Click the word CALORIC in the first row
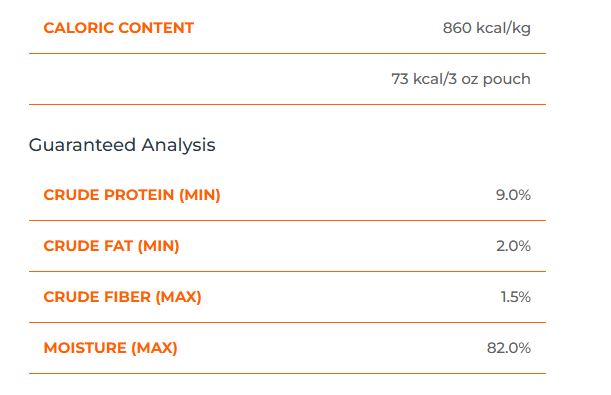The image size is (611, 395). pos(78,28)
